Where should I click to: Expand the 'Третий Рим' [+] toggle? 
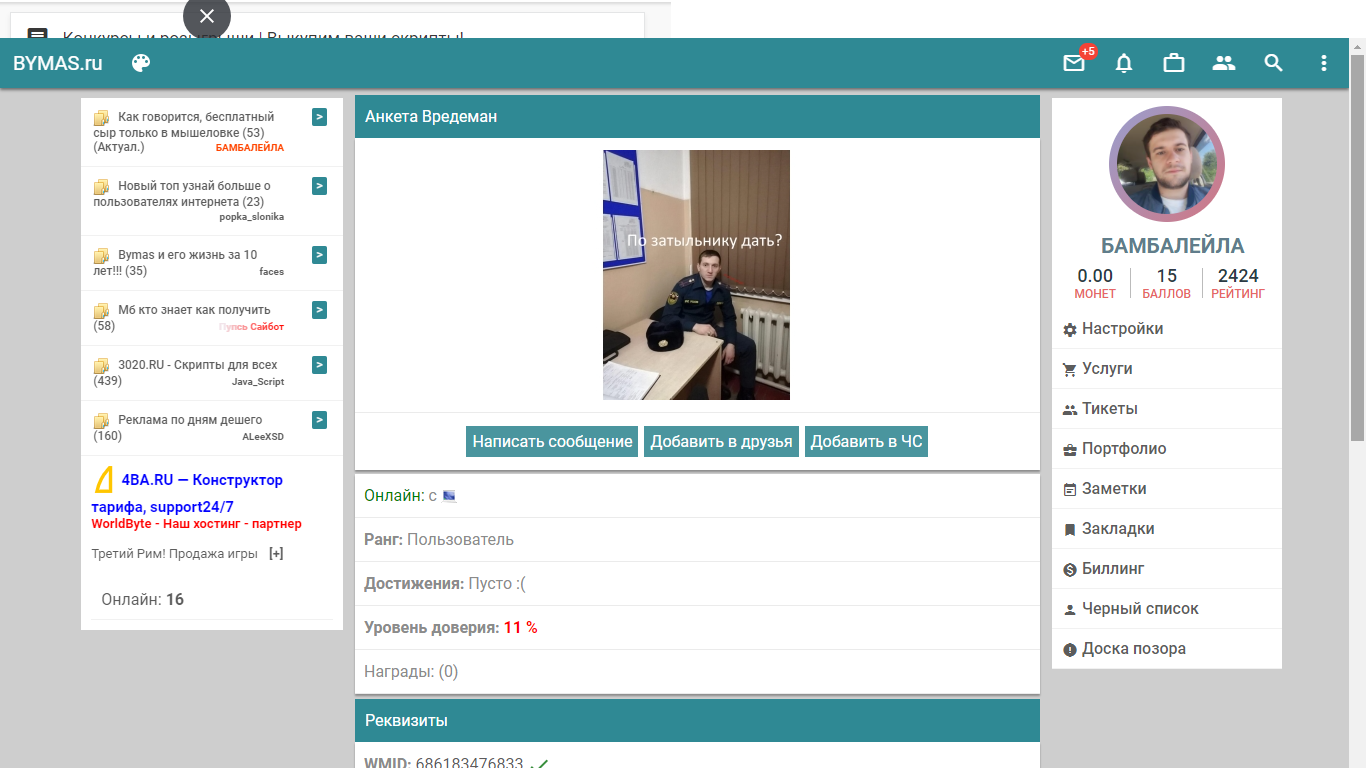coord(276,554)
